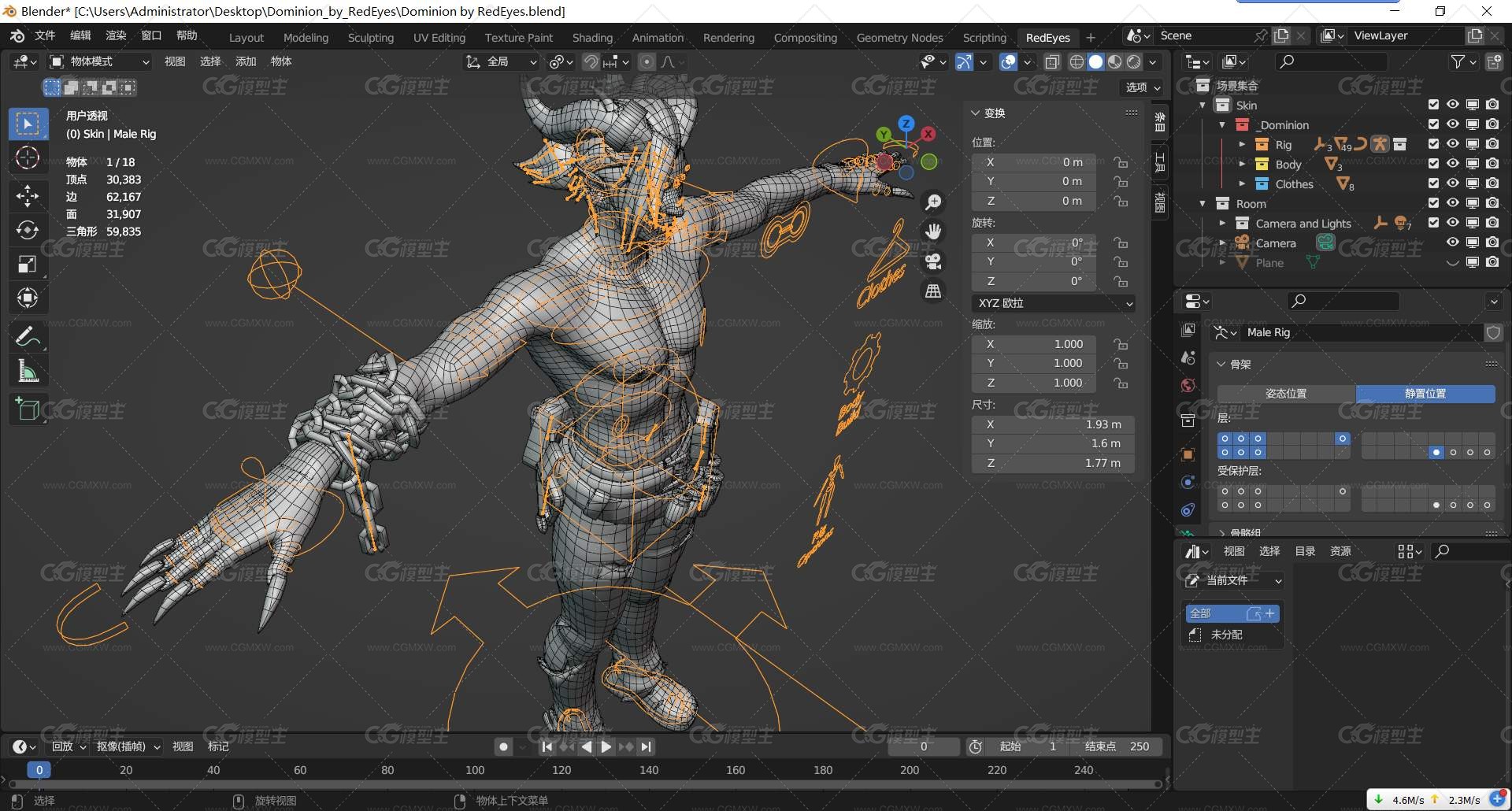
Task: Switch to rendered viewport shading
Action: click(x=1133, y=61)
